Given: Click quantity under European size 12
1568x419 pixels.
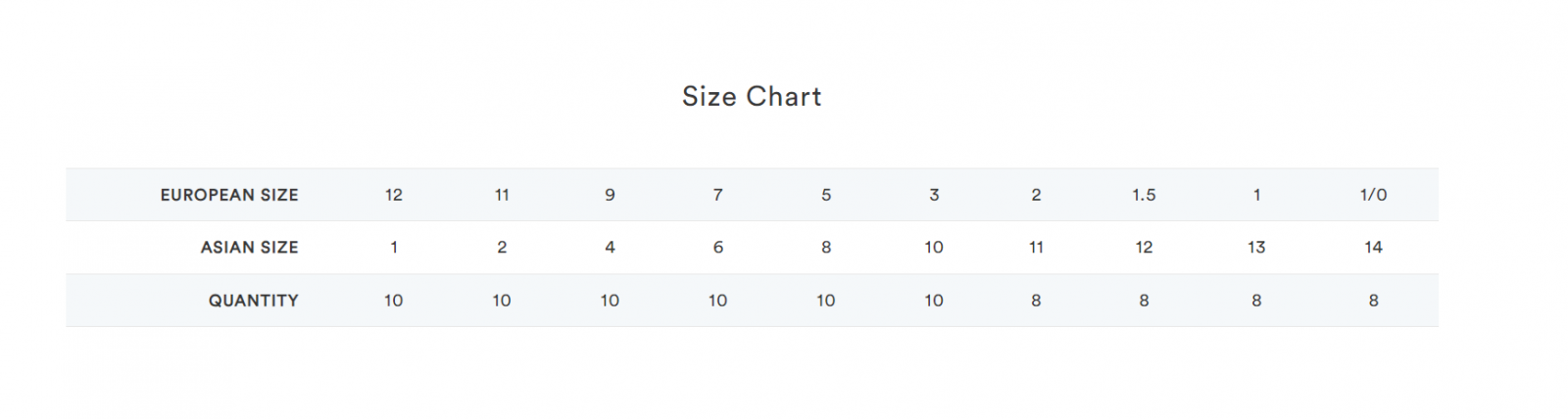Looking at the screenshot, I should 394,301.
